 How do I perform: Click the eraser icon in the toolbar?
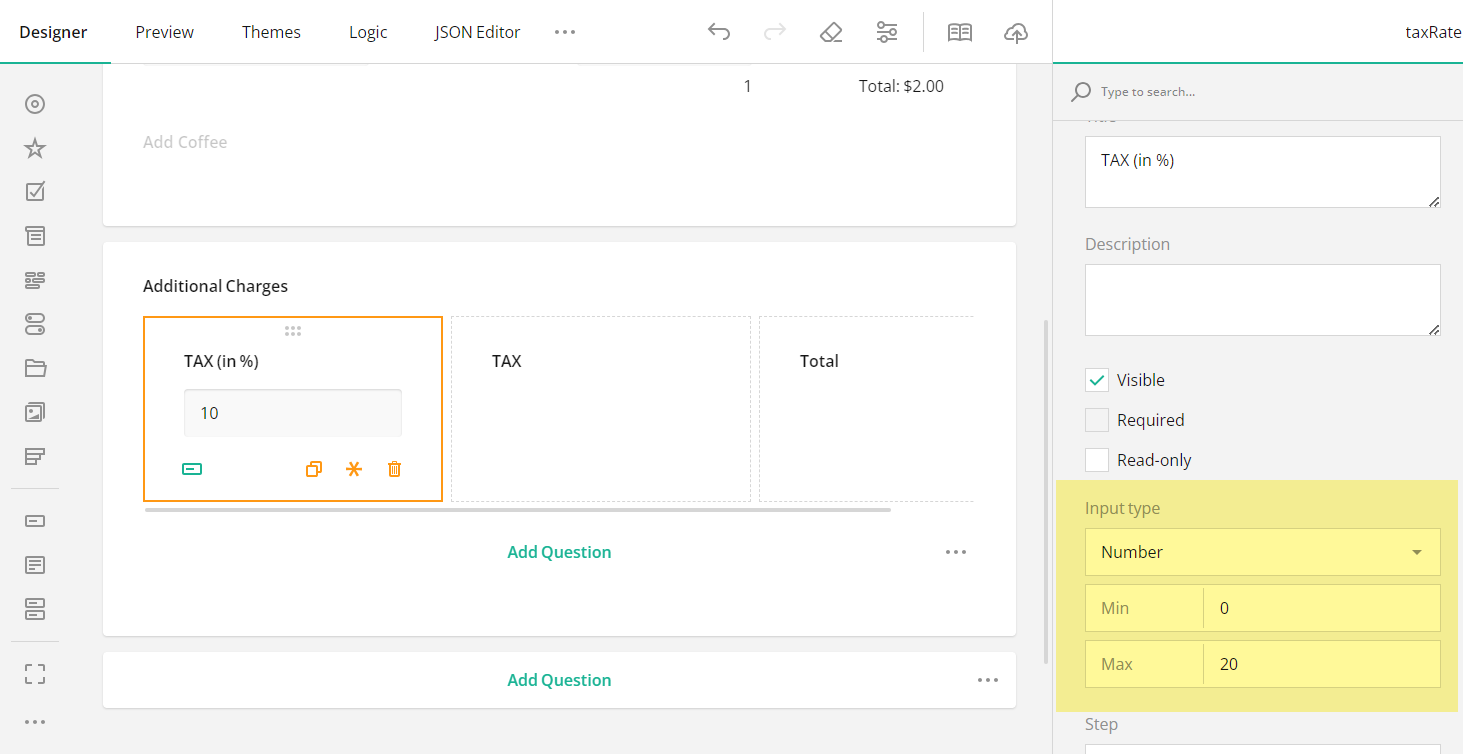[831, 31]
